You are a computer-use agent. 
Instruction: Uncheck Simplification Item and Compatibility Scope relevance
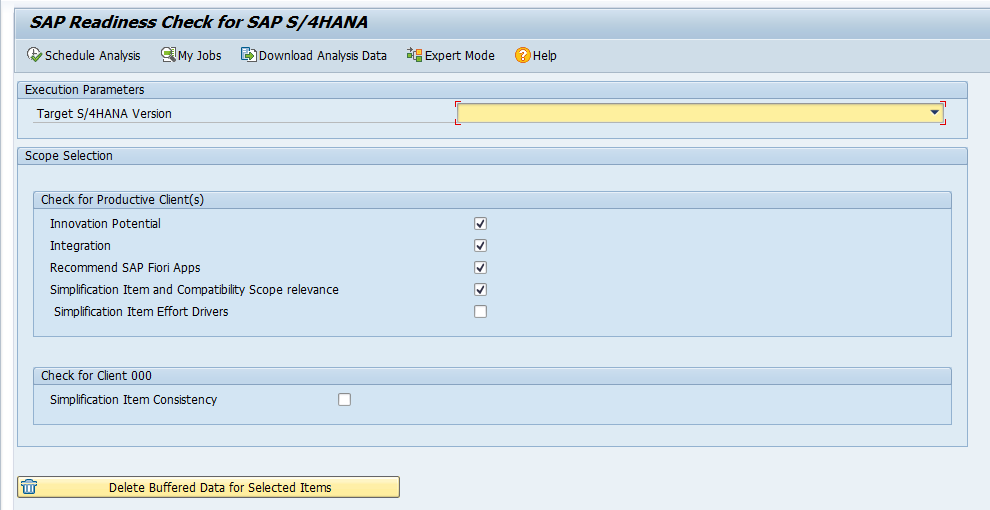click(480, 290)
